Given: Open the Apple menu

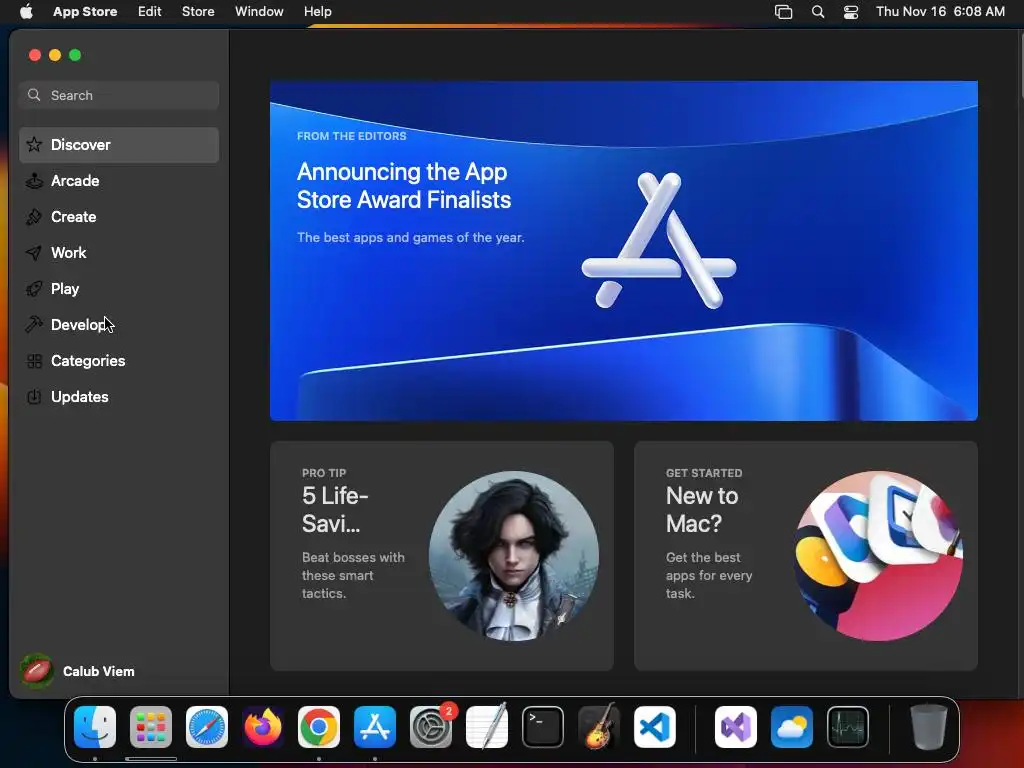Looking at the screenshot, I should click(x=26, y=11).
